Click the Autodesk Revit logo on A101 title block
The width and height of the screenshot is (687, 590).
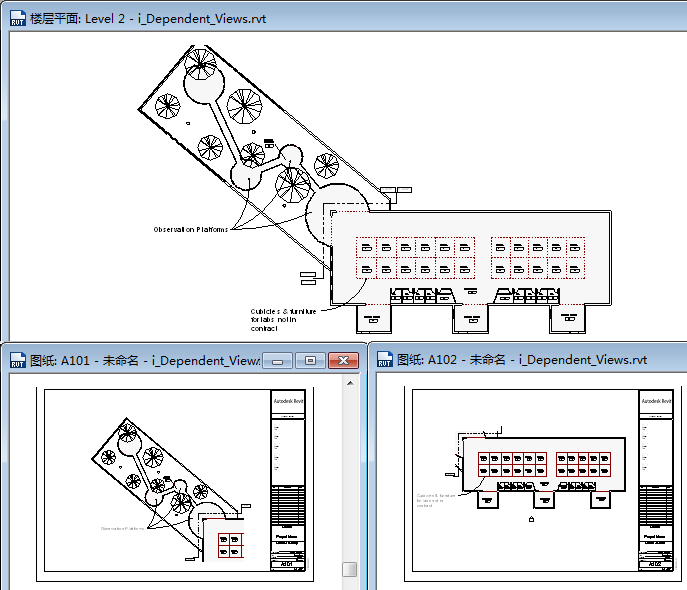(x=288, y=401)
